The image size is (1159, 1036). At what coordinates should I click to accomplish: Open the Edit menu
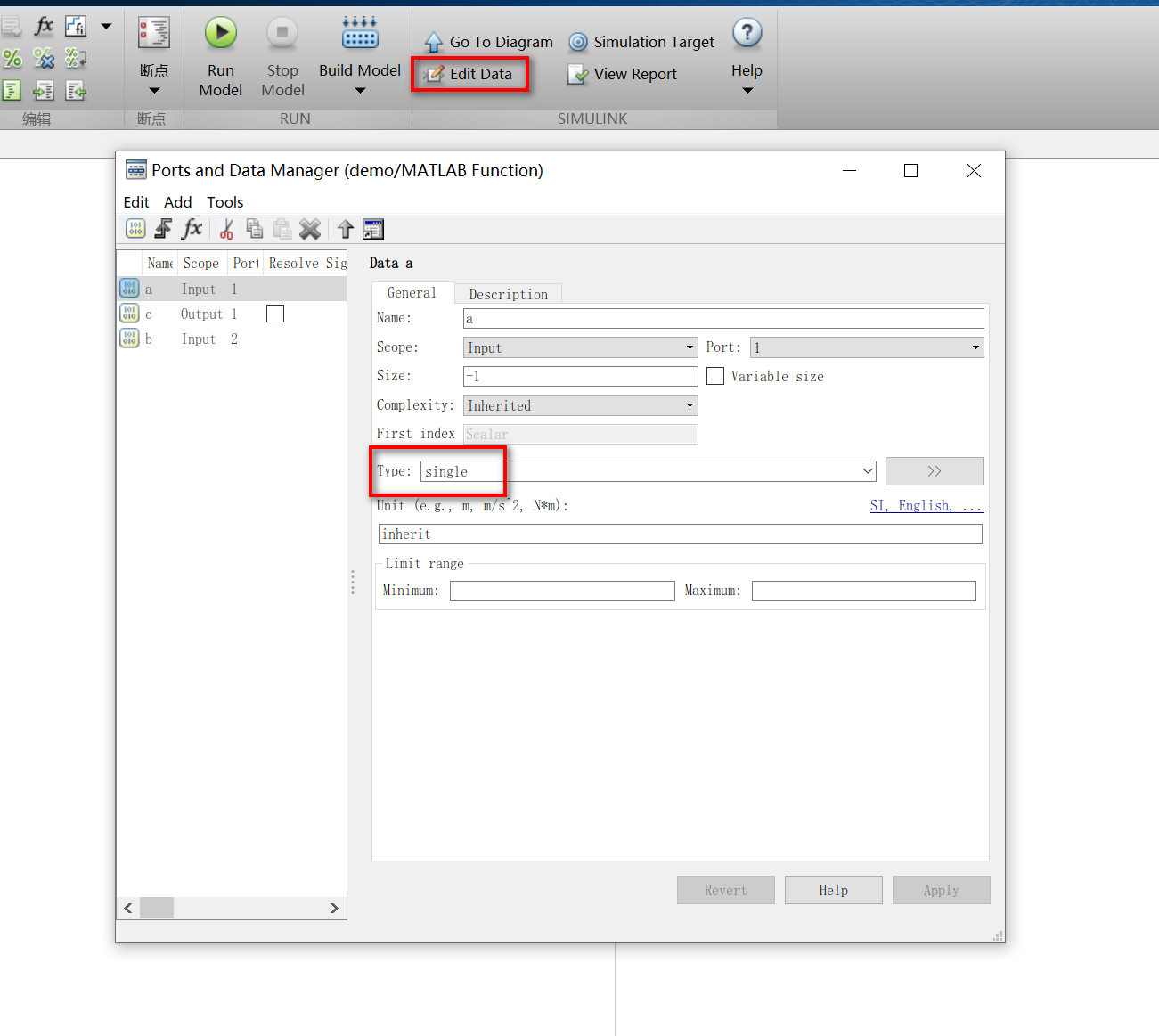tap(136, 202)
